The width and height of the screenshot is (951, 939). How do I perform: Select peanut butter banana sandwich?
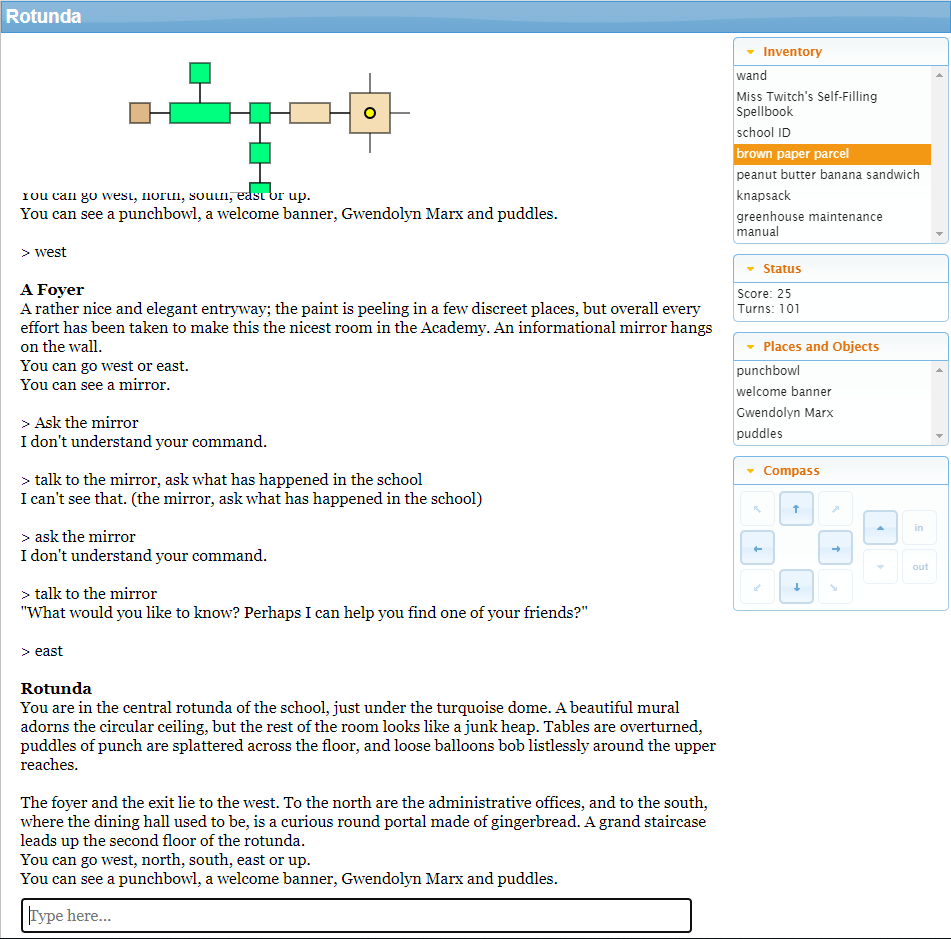click(x=832, y=175)
